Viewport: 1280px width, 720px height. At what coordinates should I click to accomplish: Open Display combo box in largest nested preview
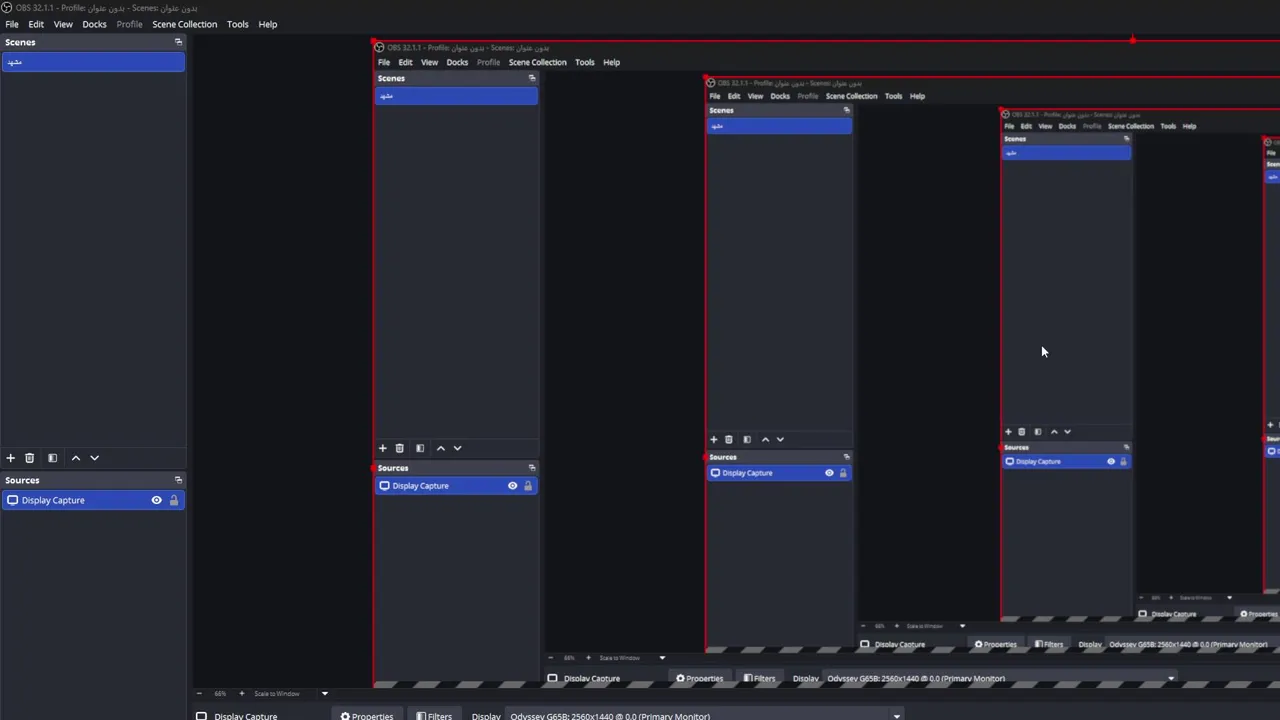pyautogui.click(x=1000, y=678)
